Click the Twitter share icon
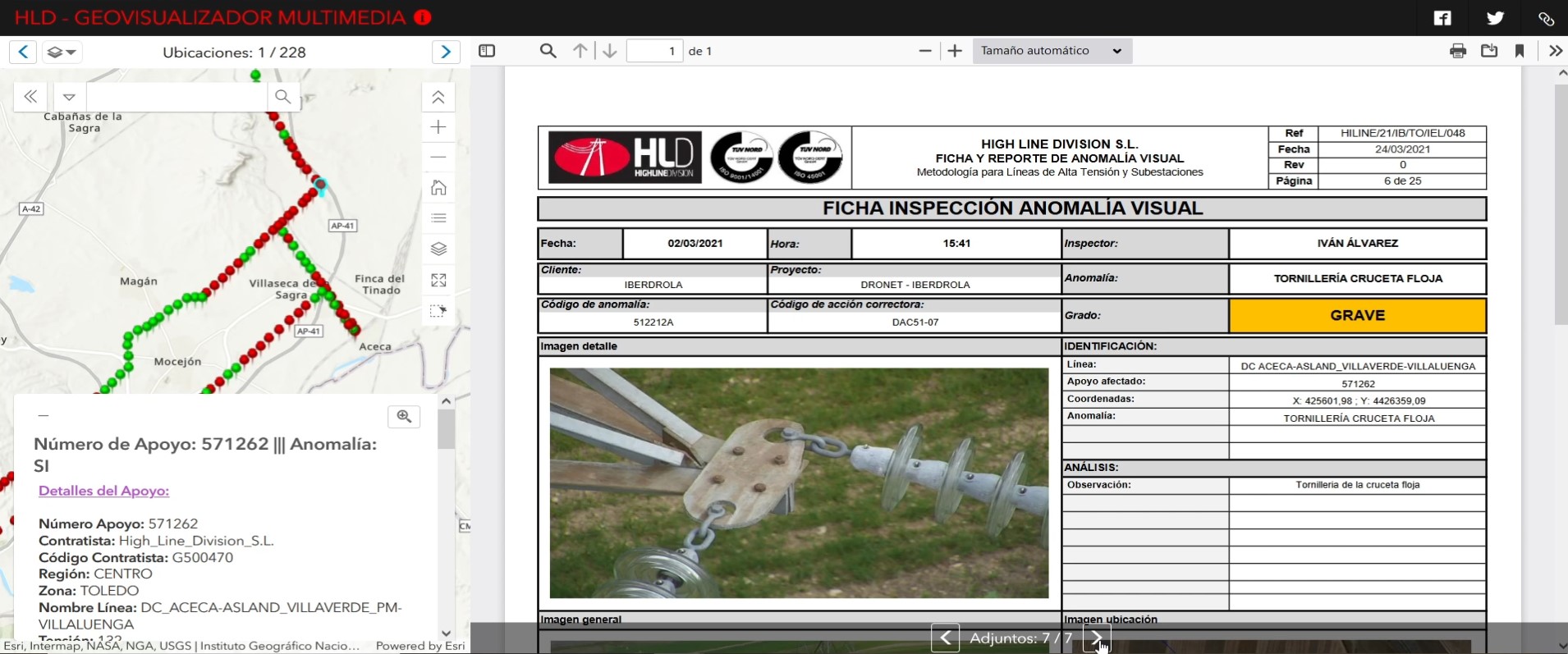 pos(1495,18)
